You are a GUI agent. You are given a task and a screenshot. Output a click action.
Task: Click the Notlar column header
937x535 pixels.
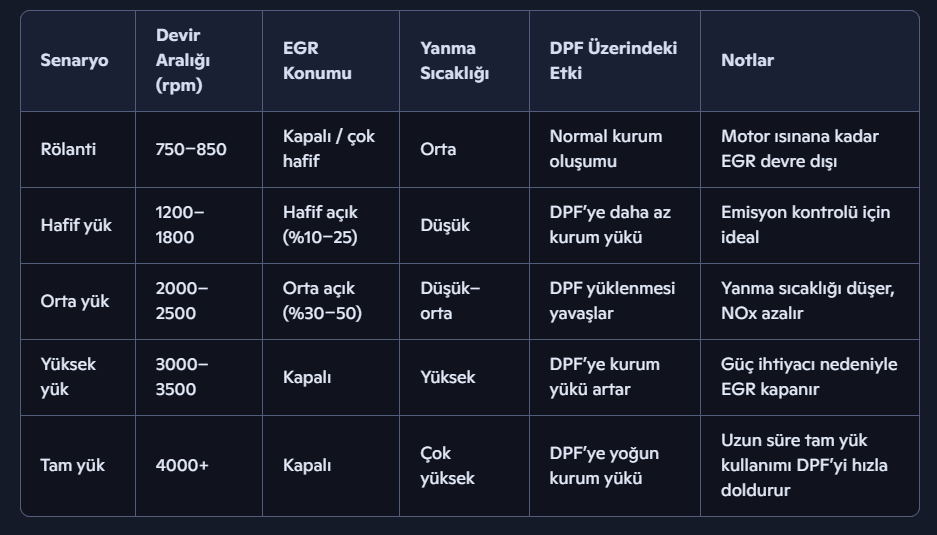pos(747,61)
